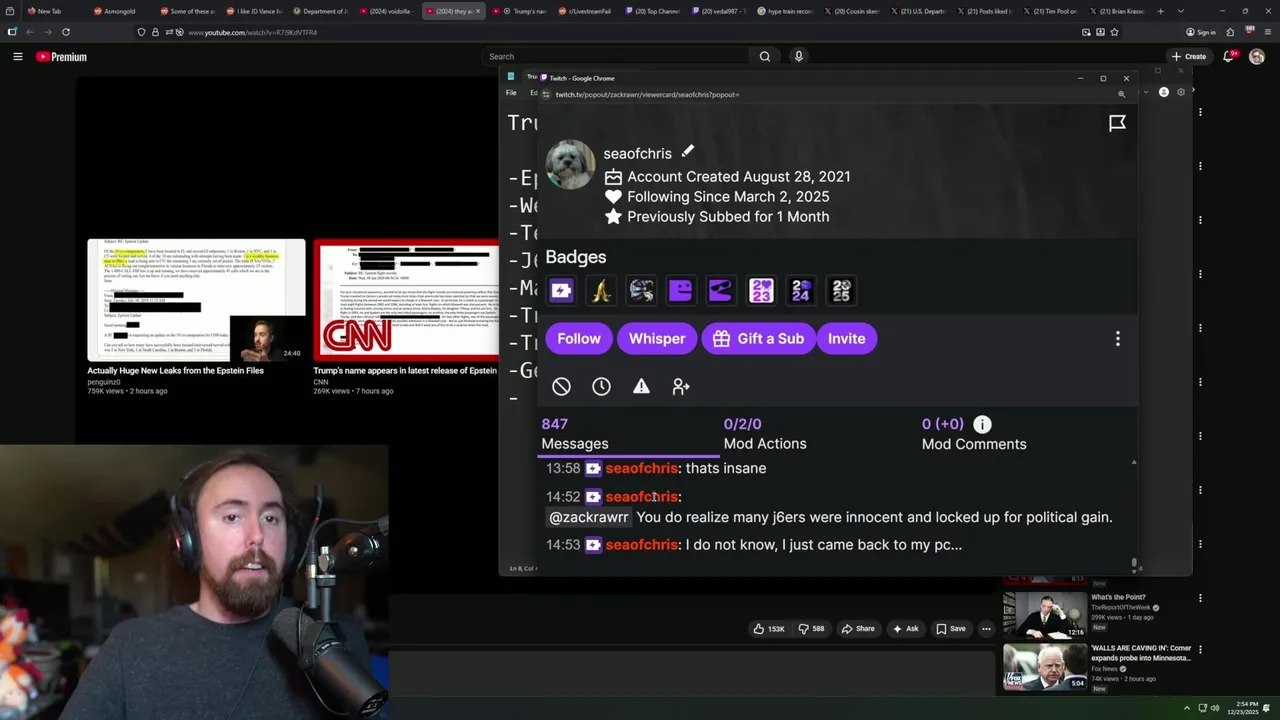
Task: Click the armored helmet badge icon
Action: [641, 290]
